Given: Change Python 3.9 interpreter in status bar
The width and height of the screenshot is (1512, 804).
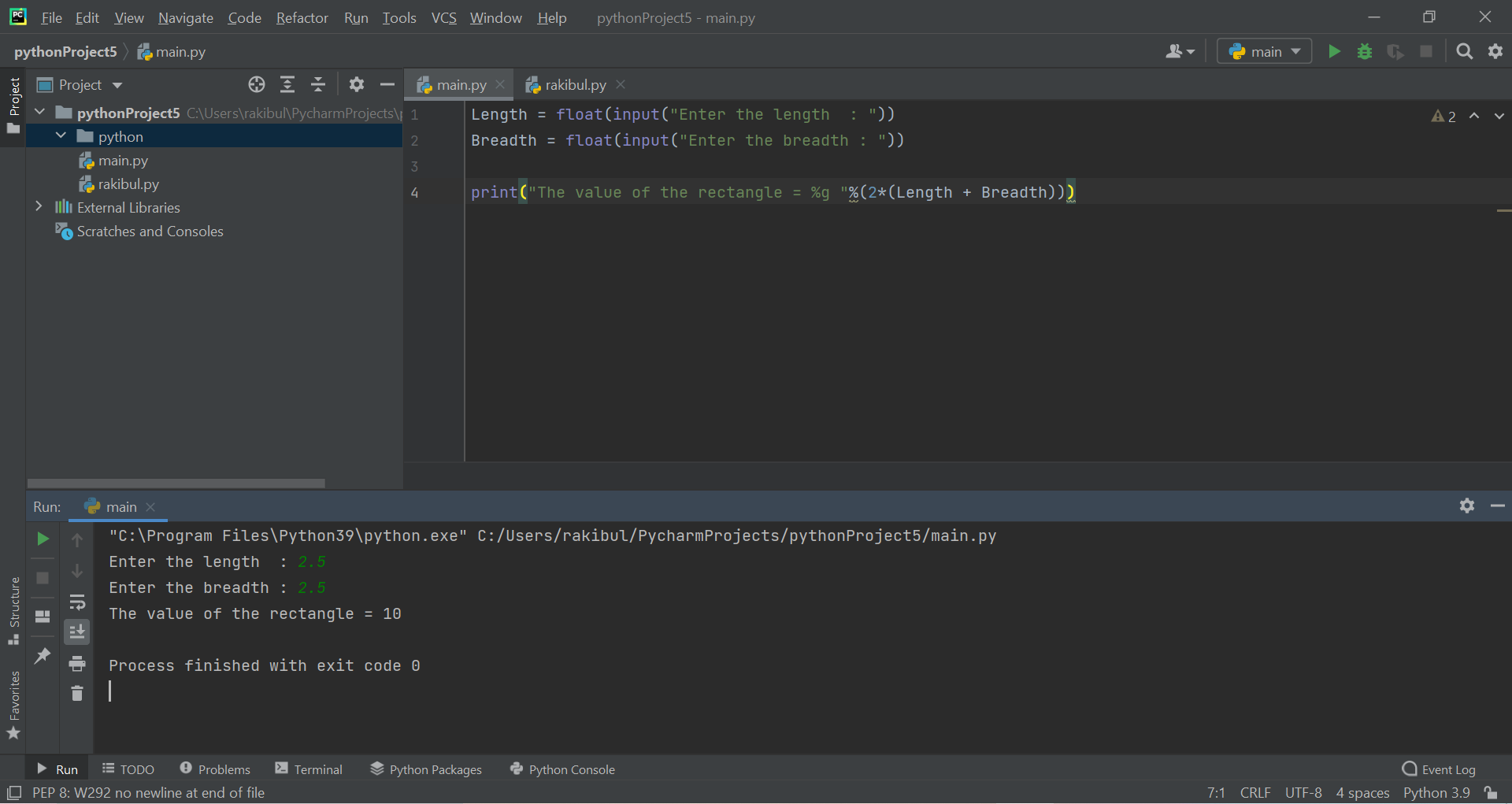Looking at the screenshot, I should tap(1436, 793).
